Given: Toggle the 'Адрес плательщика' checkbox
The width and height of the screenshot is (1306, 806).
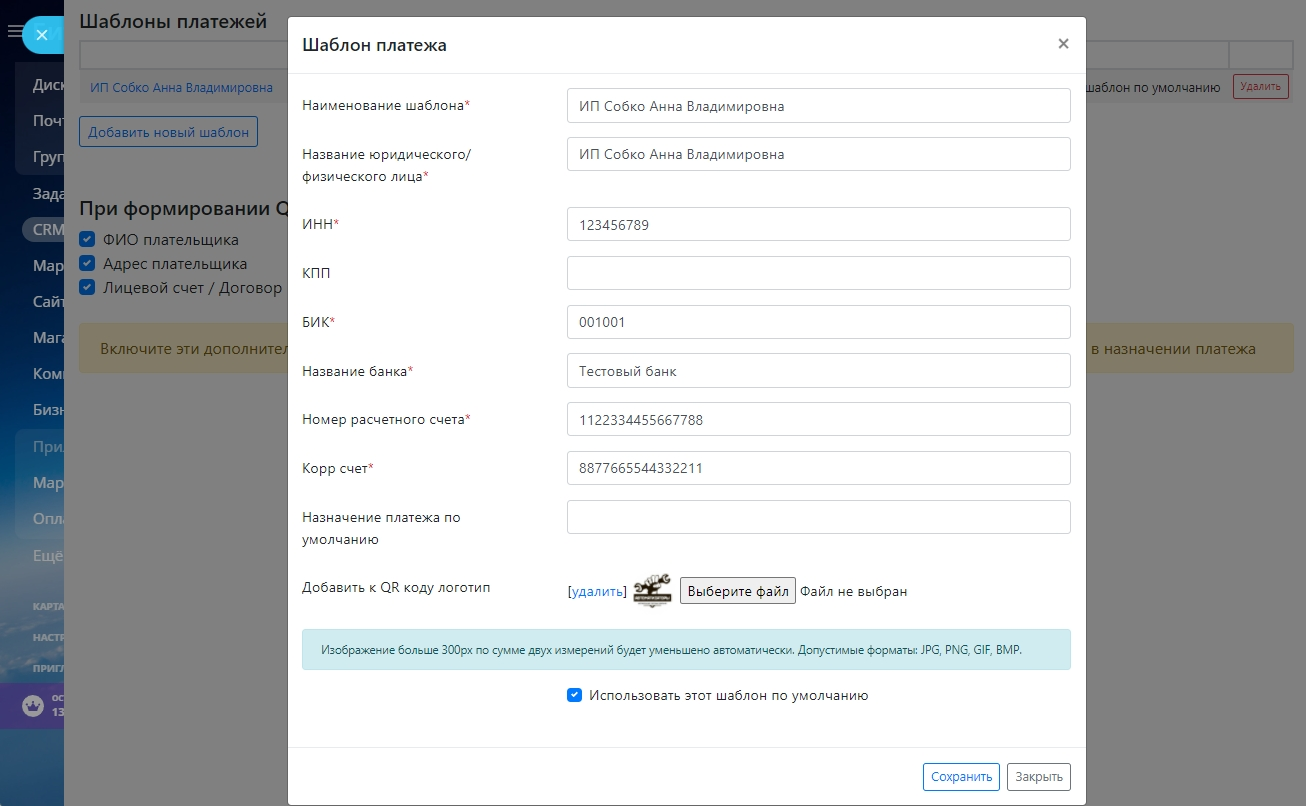Looking at the screenshot, I should [88, 264].
